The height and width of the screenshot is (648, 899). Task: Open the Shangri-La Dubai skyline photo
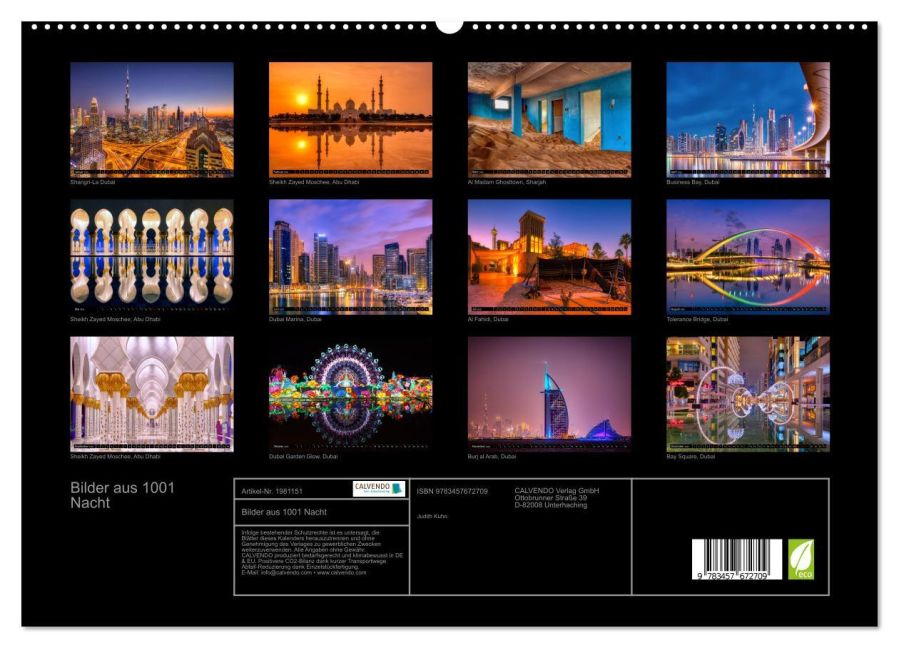pos(152,119)
